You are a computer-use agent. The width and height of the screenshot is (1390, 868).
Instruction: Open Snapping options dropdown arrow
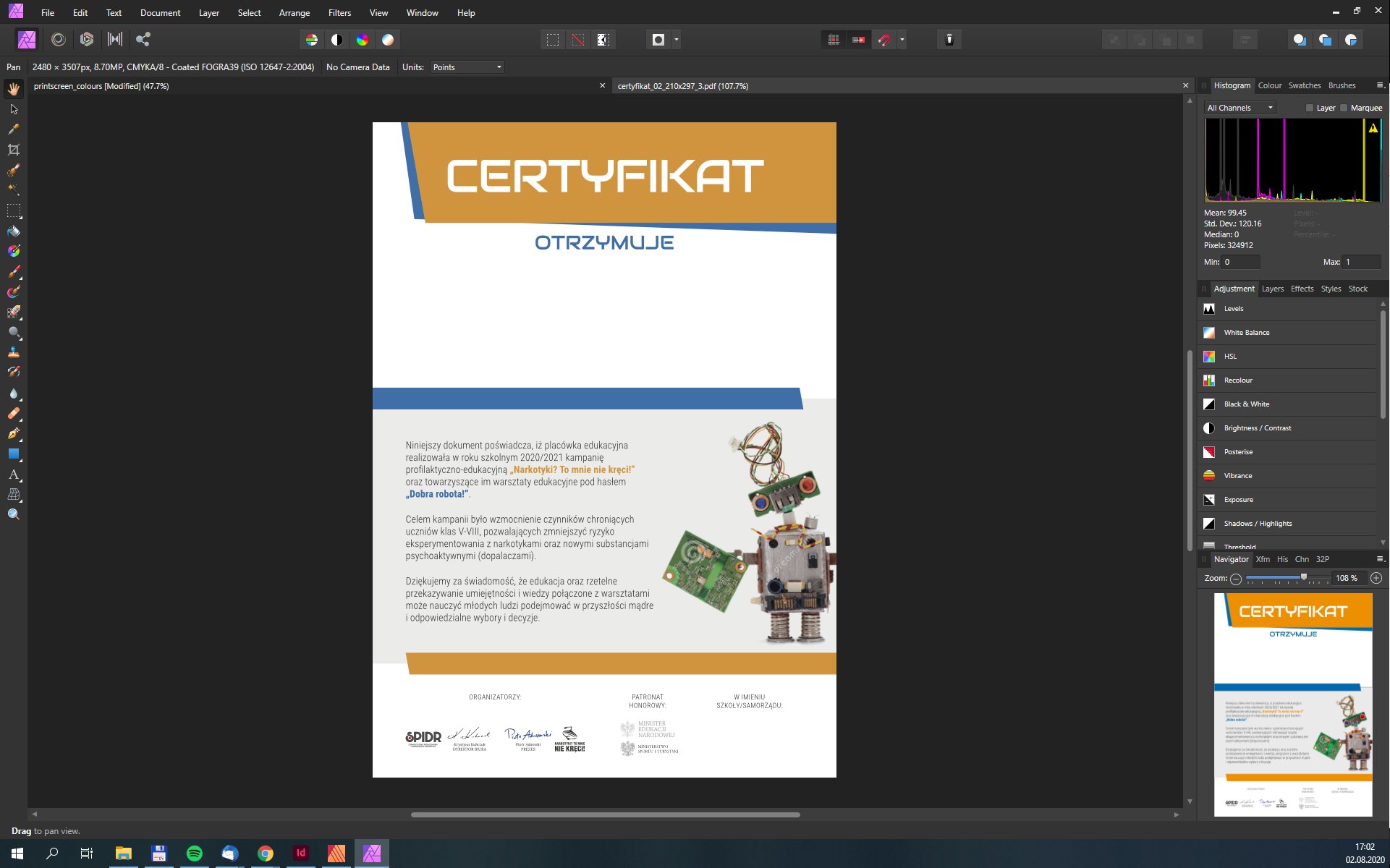pos(902,40)
